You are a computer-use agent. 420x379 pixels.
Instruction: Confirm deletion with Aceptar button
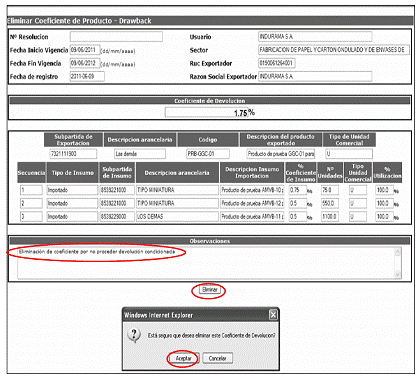(x=183, y=358)
